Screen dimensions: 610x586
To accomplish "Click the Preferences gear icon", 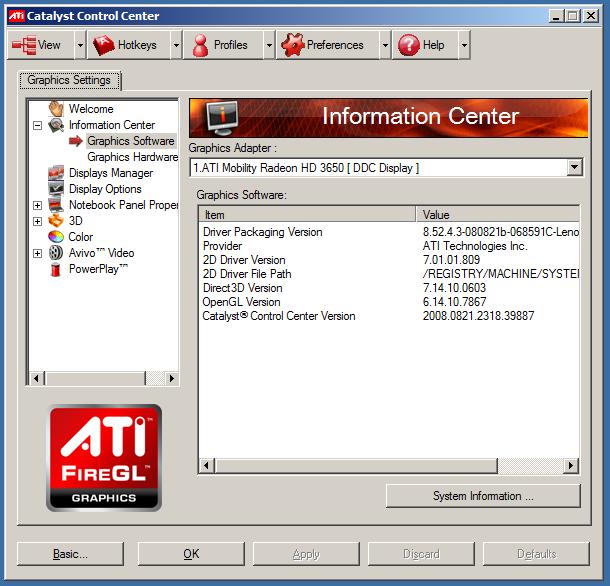I will [293, 45].
